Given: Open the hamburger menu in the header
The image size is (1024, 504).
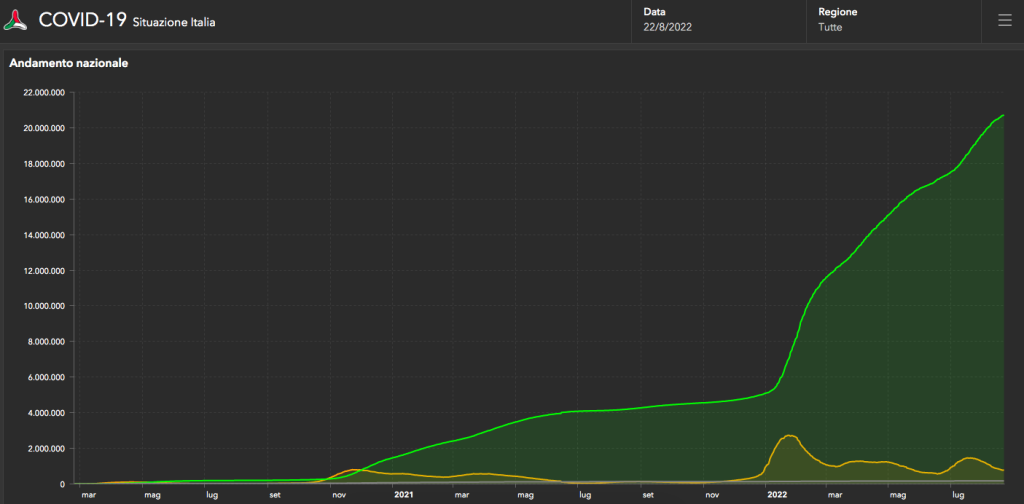Looking at the screenshot, I should pyautogui.click(x=1004, y=20).
